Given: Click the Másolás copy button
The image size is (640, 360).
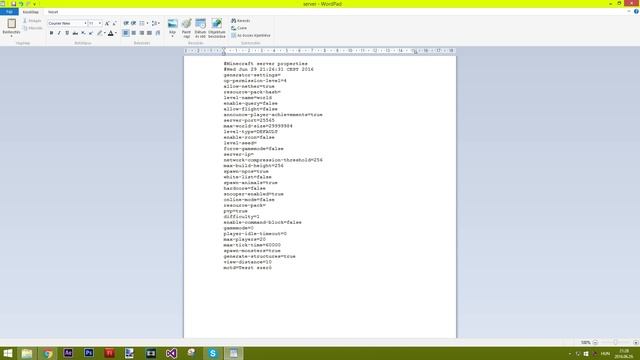Looking at the screenshot, I should pos(32,28).
